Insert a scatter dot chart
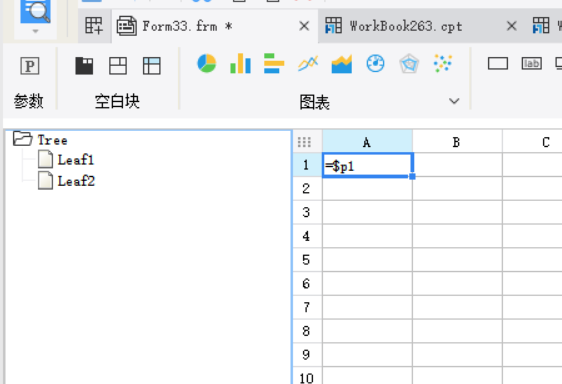 (443, 63)
